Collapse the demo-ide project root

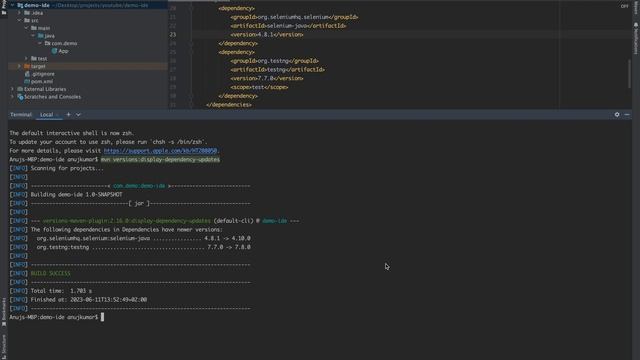[13, 5]
